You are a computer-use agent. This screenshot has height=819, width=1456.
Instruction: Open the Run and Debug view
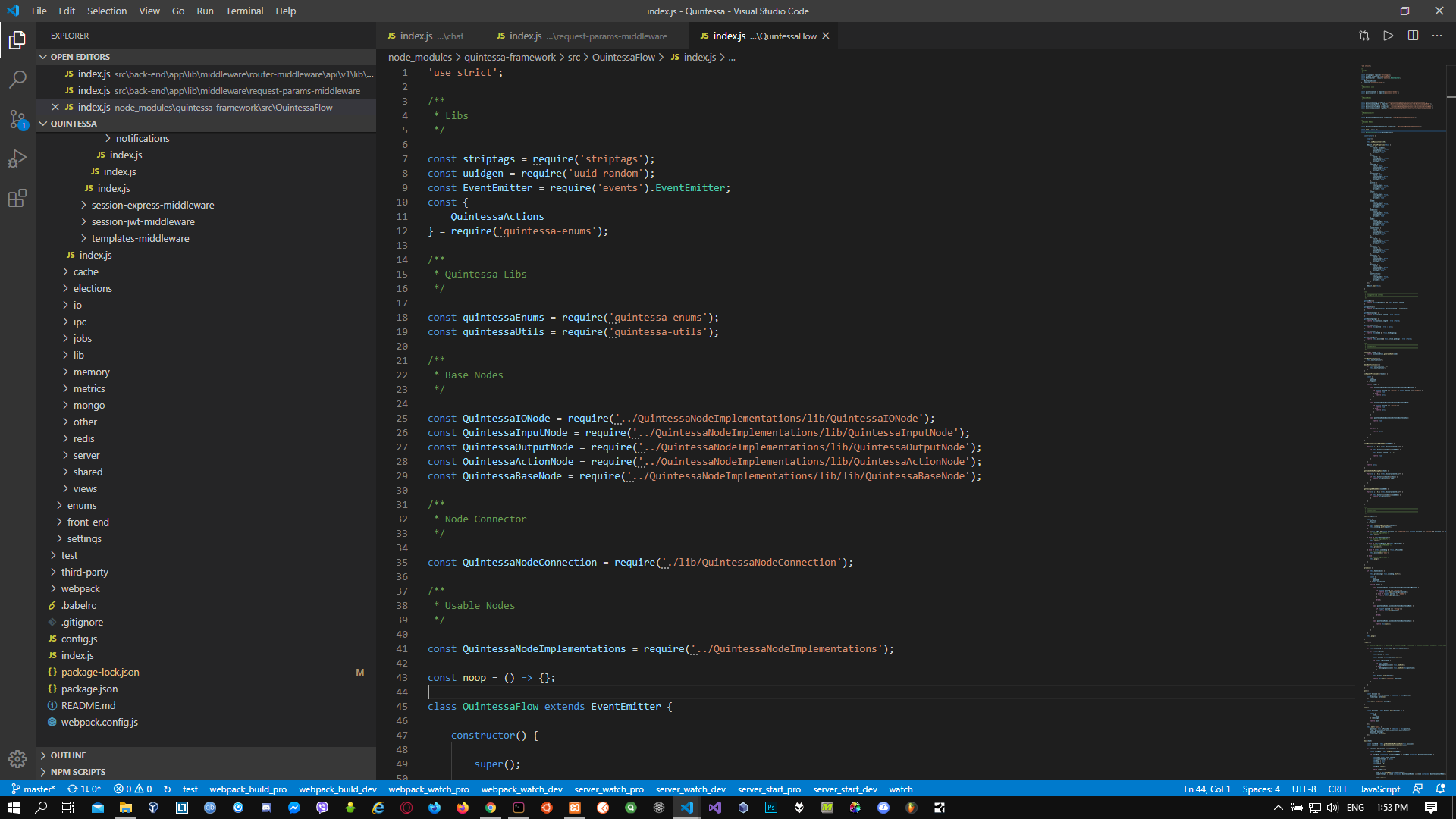pos(17,158)
